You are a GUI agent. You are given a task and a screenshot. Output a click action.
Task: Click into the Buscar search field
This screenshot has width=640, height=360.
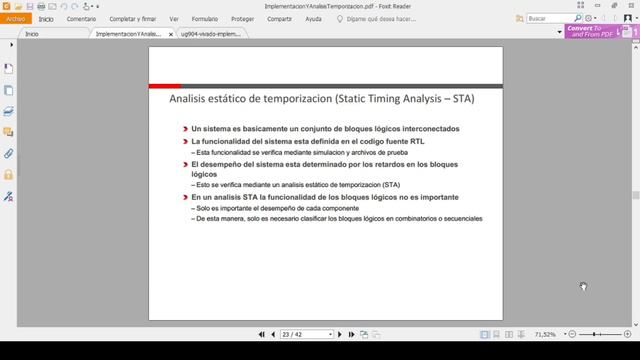click(550, 19)
